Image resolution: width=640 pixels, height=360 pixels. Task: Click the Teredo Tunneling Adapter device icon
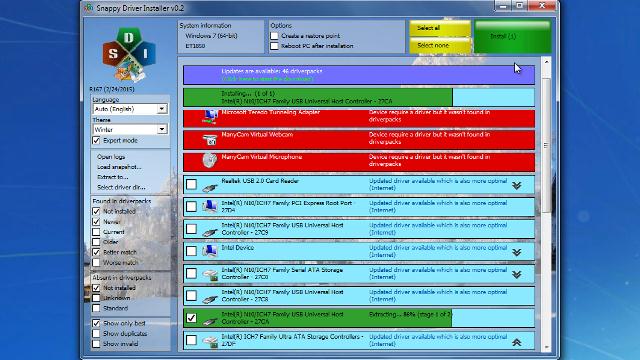[210, 117]
